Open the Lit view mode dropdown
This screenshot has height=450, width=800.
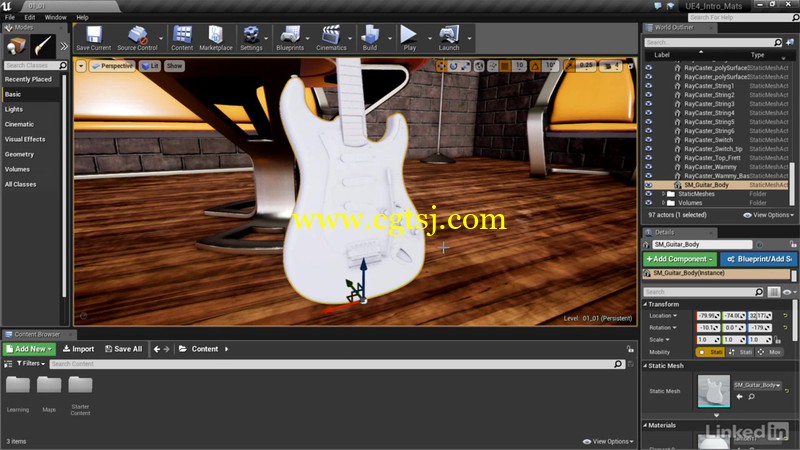click(150, 66)
